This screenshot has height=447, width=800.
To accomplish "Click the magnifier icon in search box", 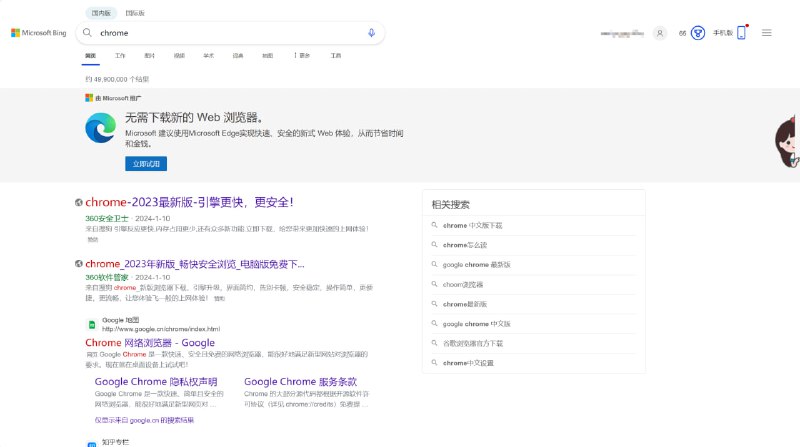I will point(87,33).
